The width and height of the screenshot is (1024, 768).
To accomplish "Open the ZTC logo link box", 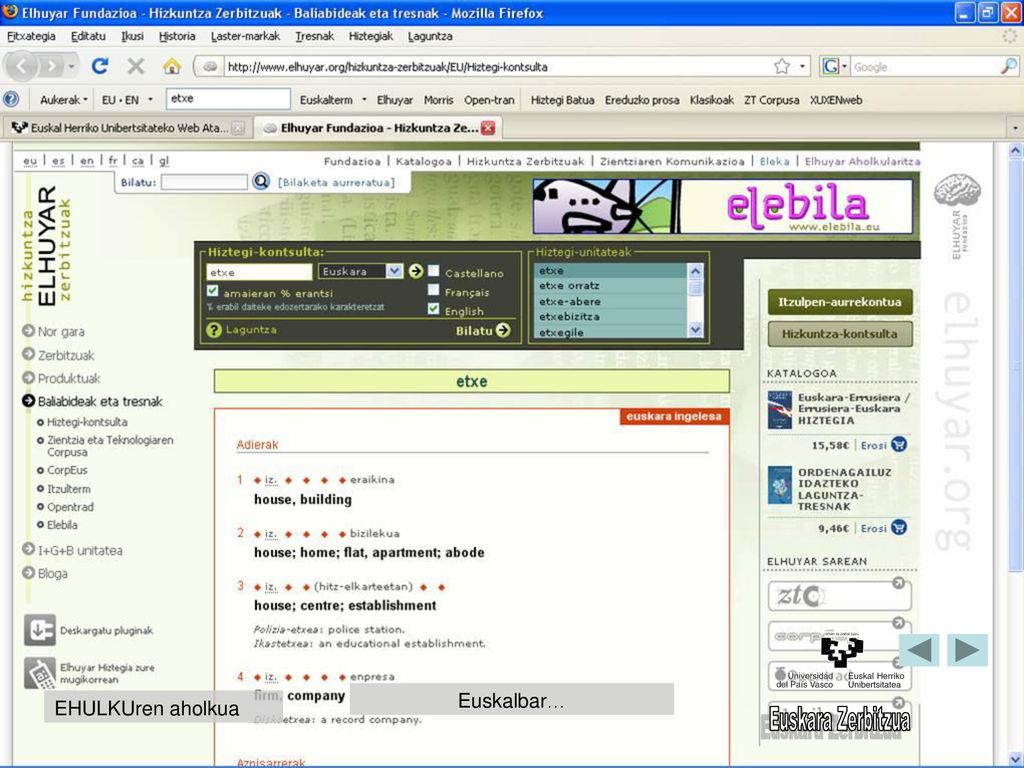I will 839,595.
